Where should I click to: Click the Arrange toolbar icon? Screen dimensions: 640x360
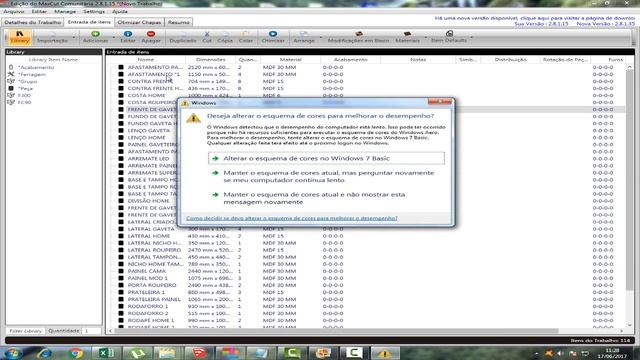[304, 37]
